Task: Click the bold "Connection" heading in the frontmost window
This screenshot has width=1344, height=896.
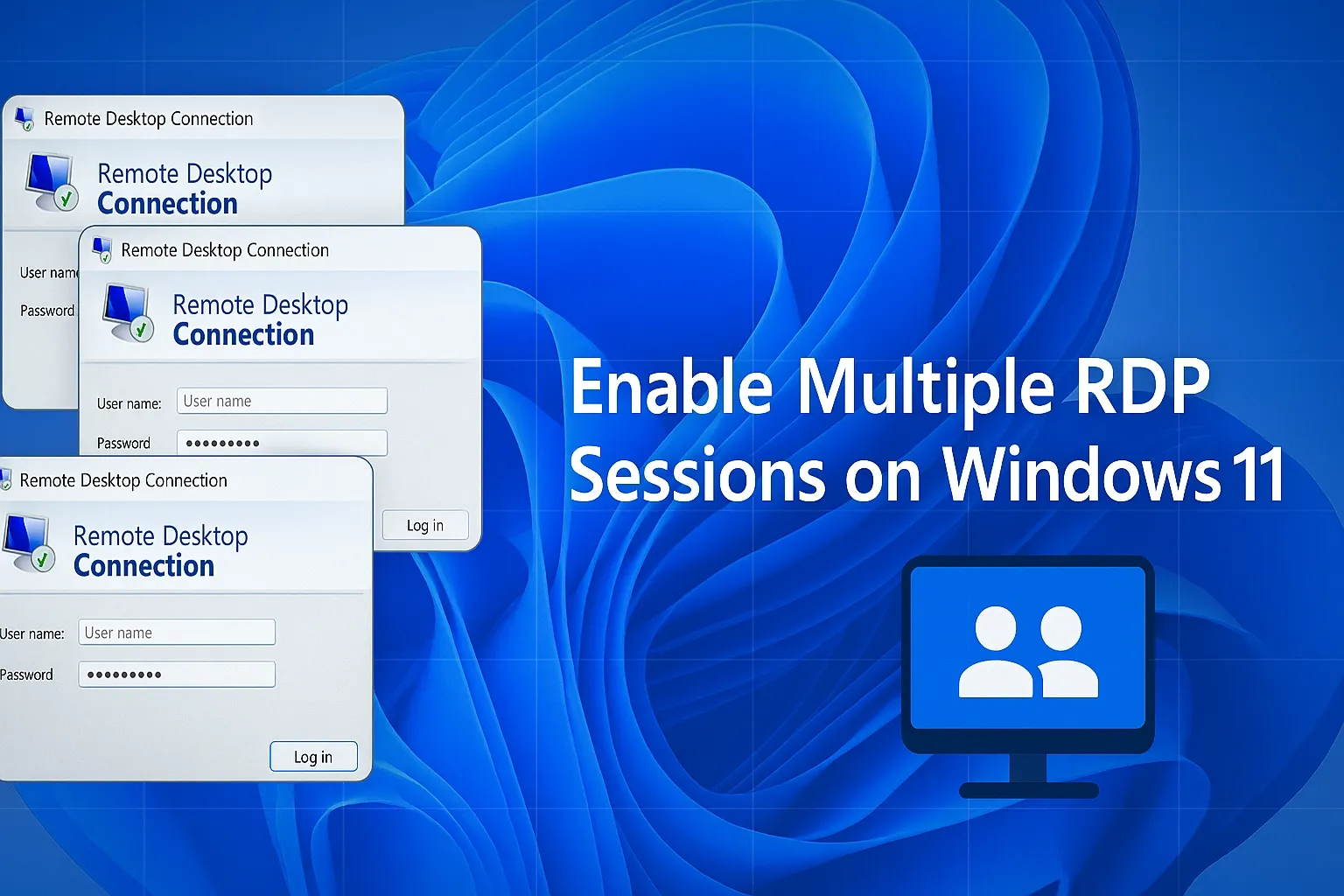Action: click(144, 566)
